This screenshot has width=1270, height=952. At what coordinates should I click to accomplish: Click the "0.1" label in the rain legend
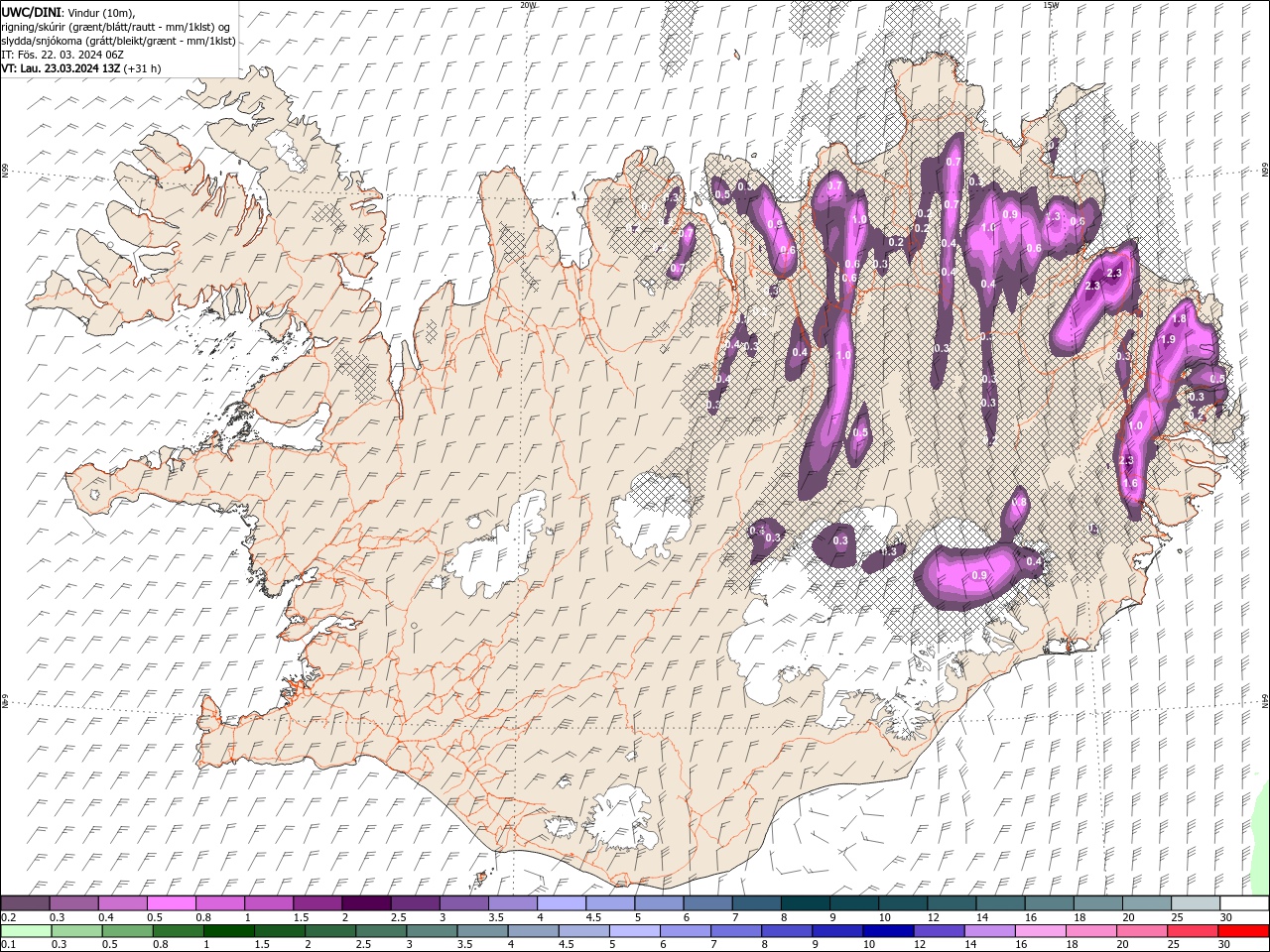tap(7, 944)
